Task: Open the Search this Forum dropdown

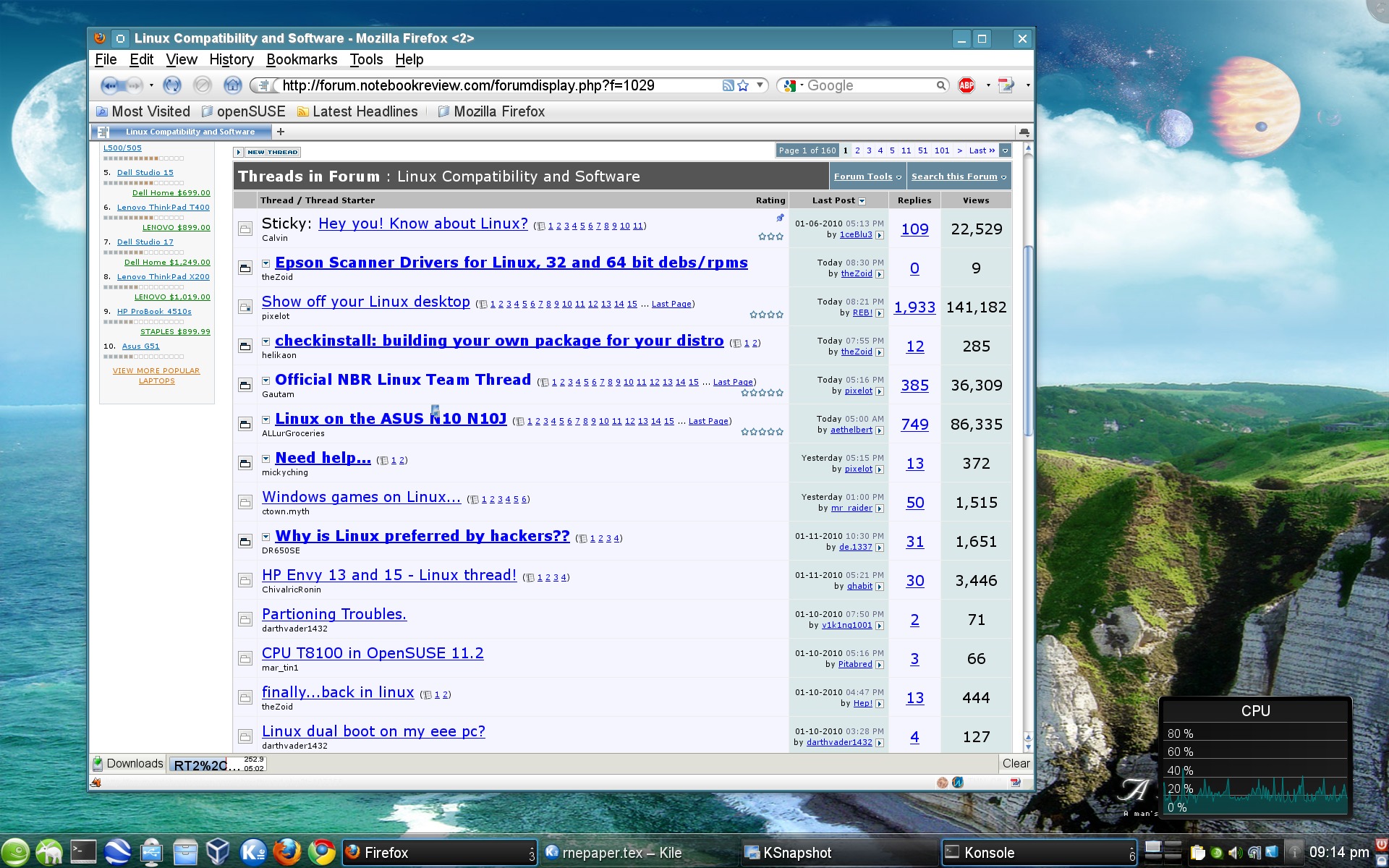Action: (959, 176)
